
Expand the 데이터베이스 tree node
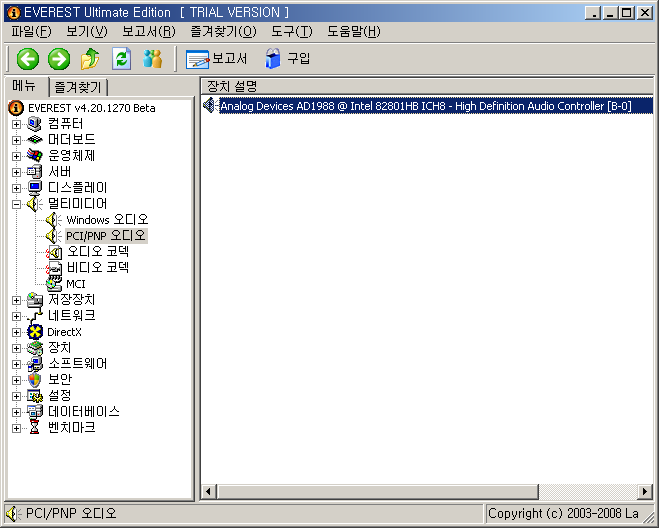coord(16,412)
